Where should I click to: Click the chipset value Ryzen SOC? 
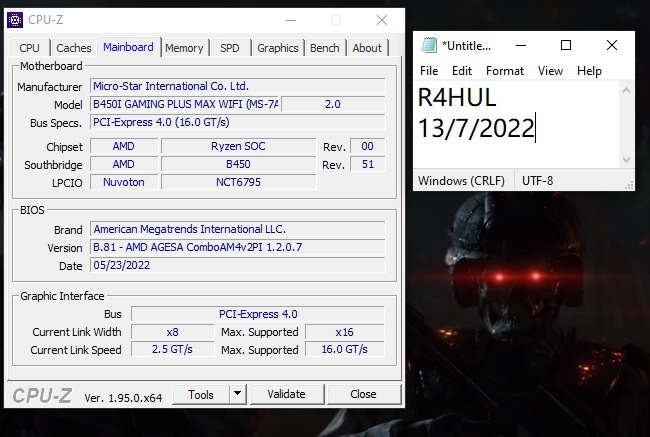click(238, 146)
